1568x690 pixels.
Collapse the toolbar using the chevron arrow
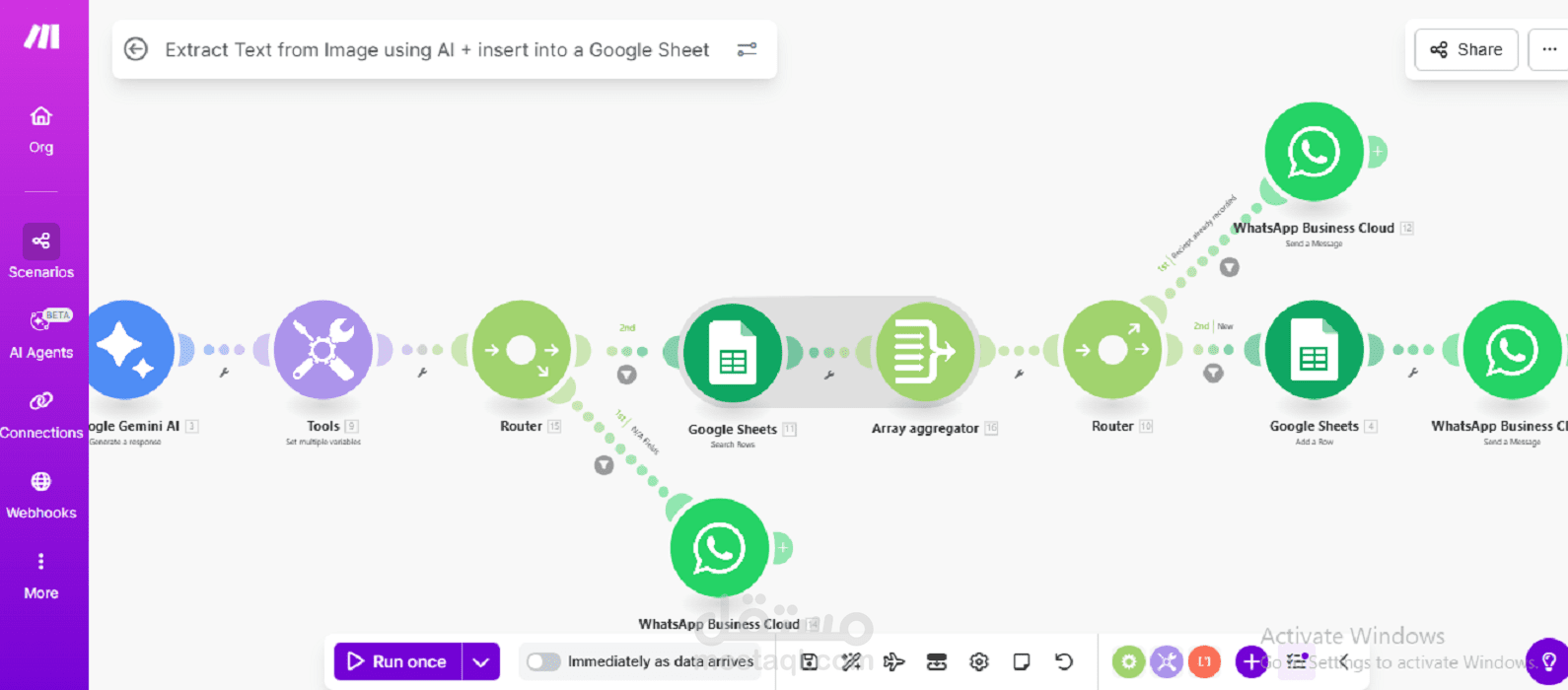[x=1343, y=661]
